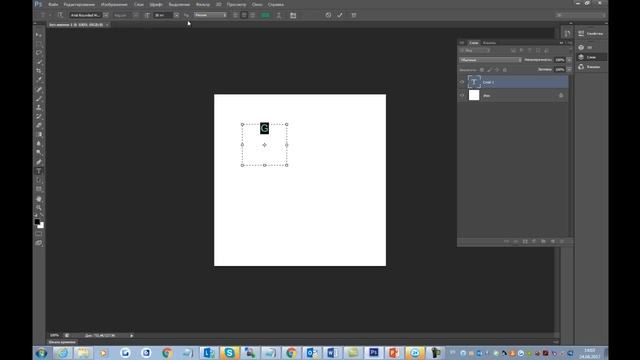Open the Opacity slider arrow
Viewport: 640px width, 360px height.
coord(569,60)
